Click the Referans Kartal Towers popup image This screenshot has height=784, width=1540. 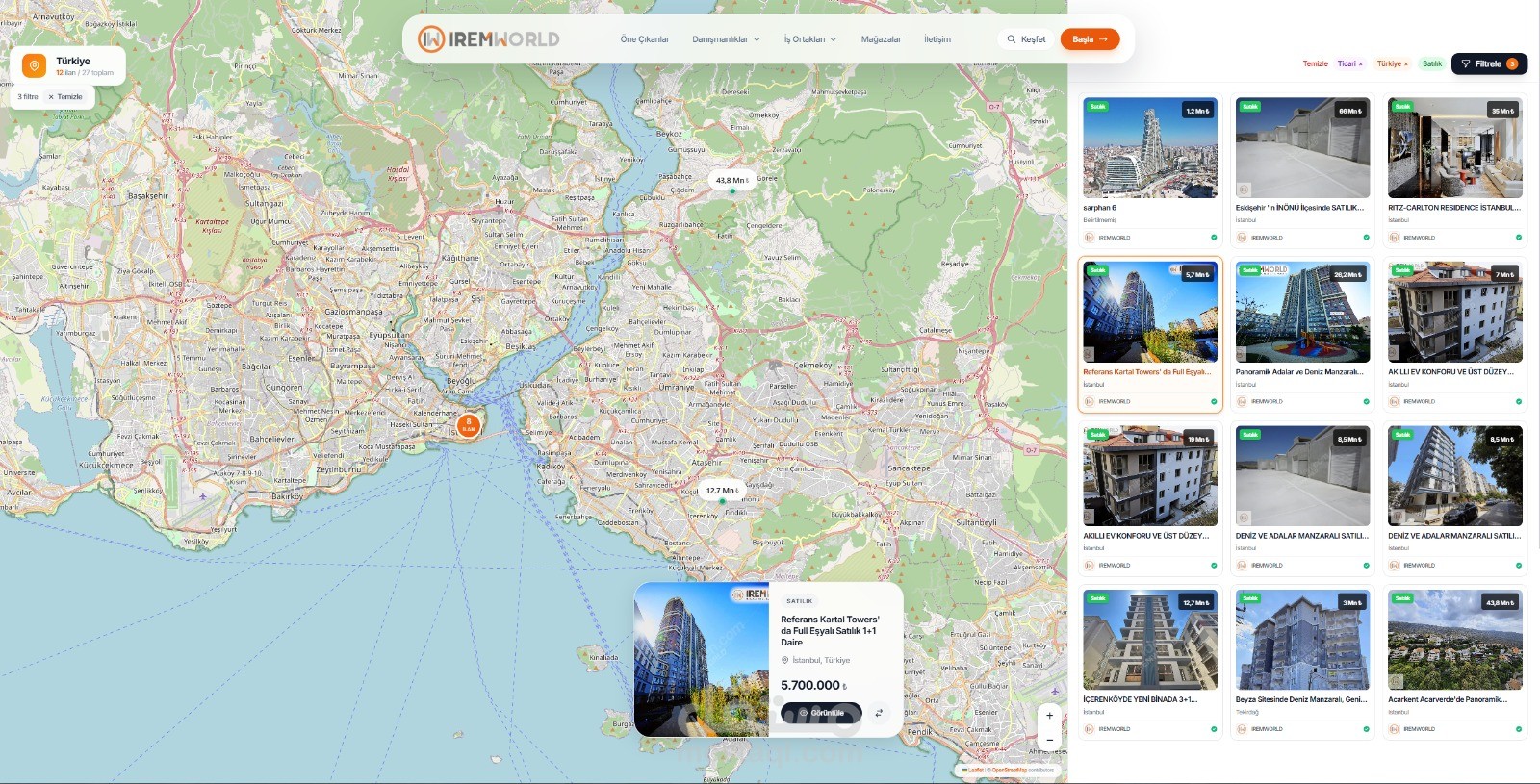[x=701, y=660]
